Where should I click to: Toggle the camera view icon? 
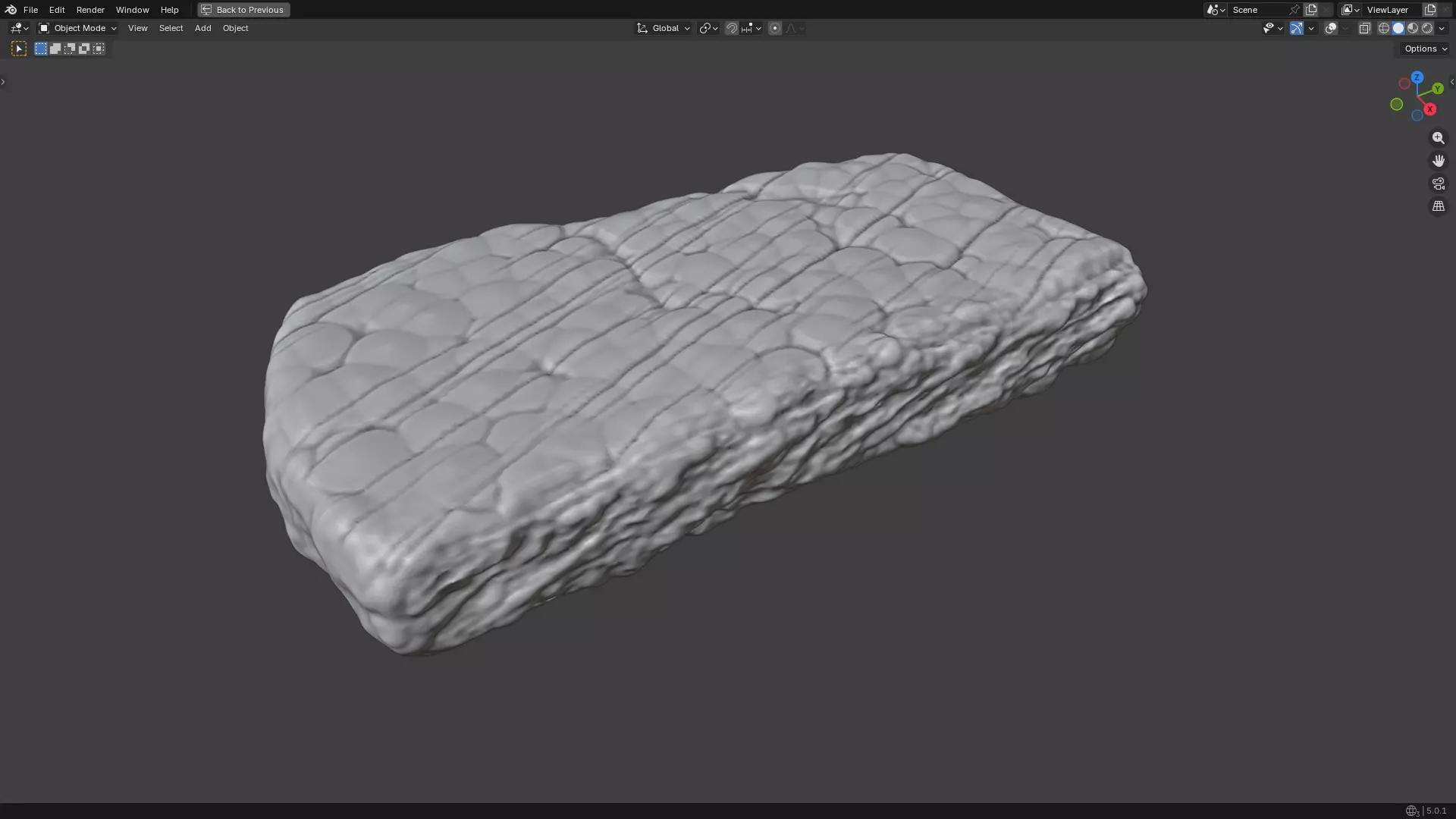click(1438, 184)
